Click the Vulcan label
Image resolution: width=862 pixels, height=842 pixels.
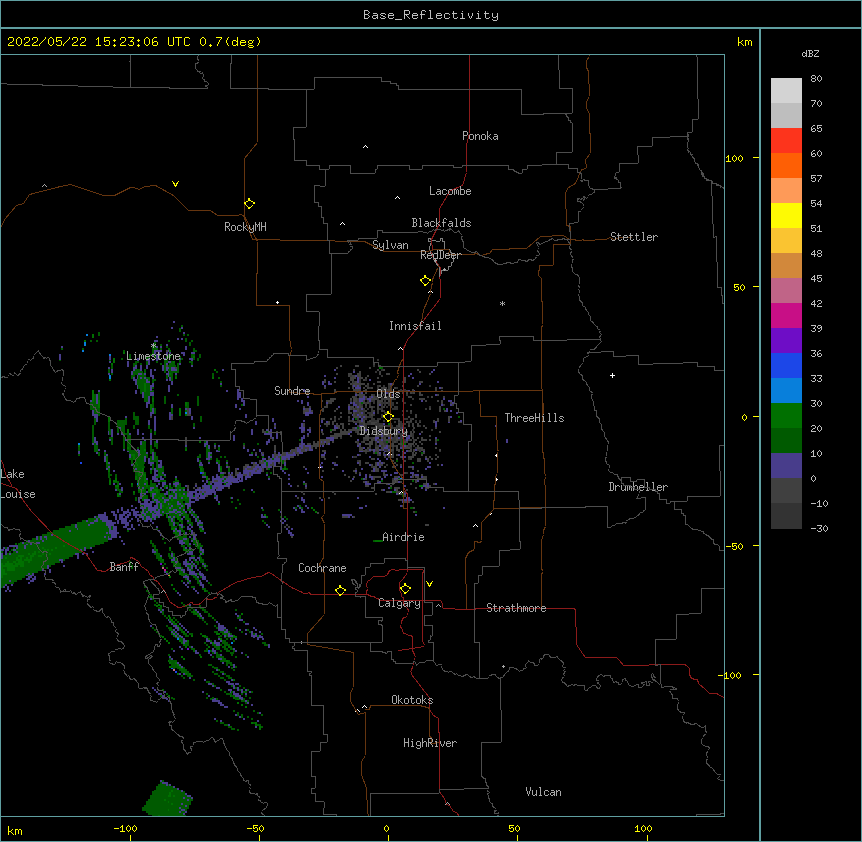pos(543,792)
